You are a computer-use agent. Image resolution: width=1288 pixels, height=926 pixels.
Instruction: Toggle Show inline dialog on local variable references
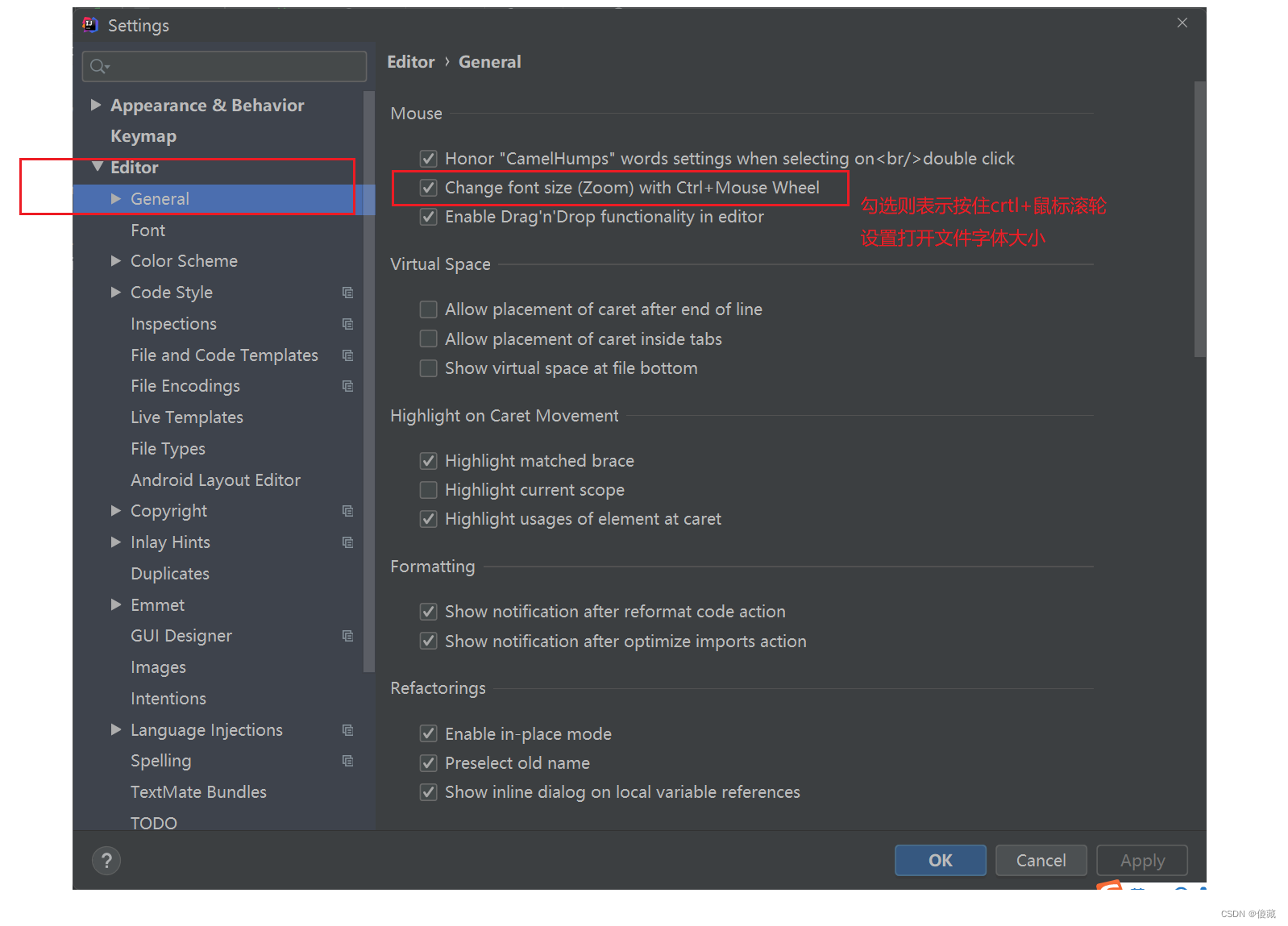pos(429,792)
